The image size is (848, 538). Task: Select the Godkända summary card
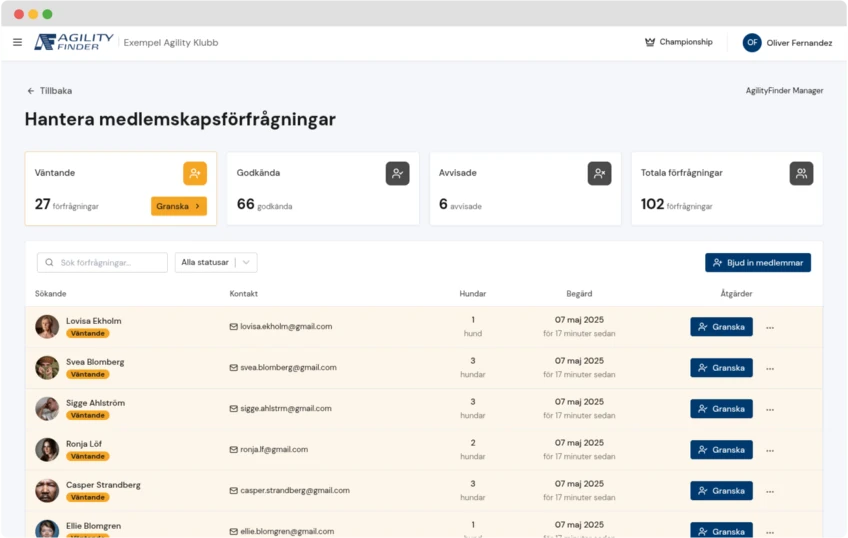[x=322, y=188]
